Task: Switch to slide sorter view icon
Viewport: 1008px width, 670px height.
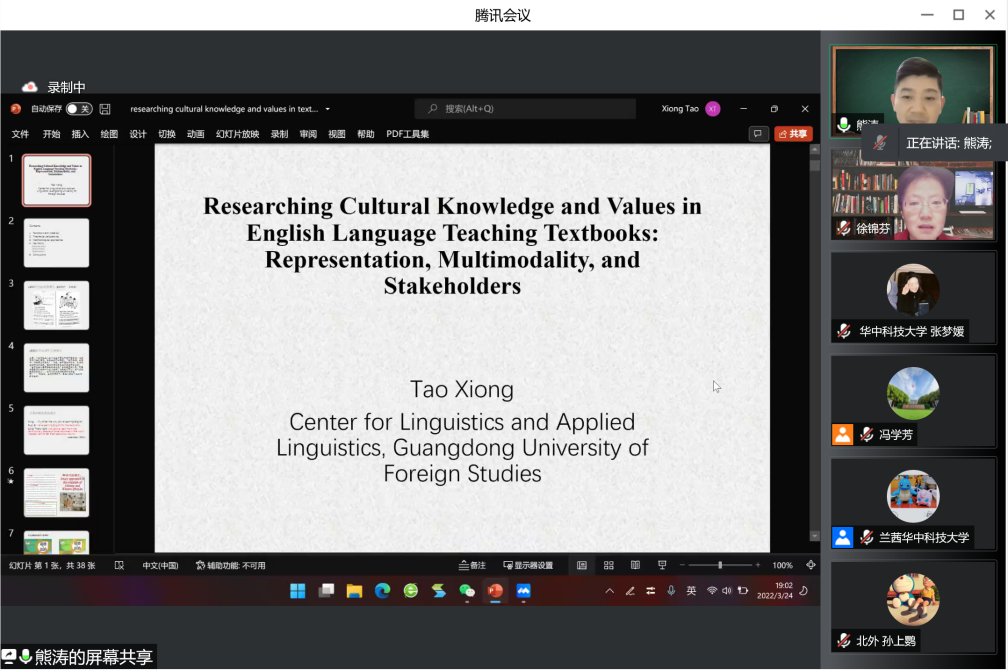Action: click(608, 565)
